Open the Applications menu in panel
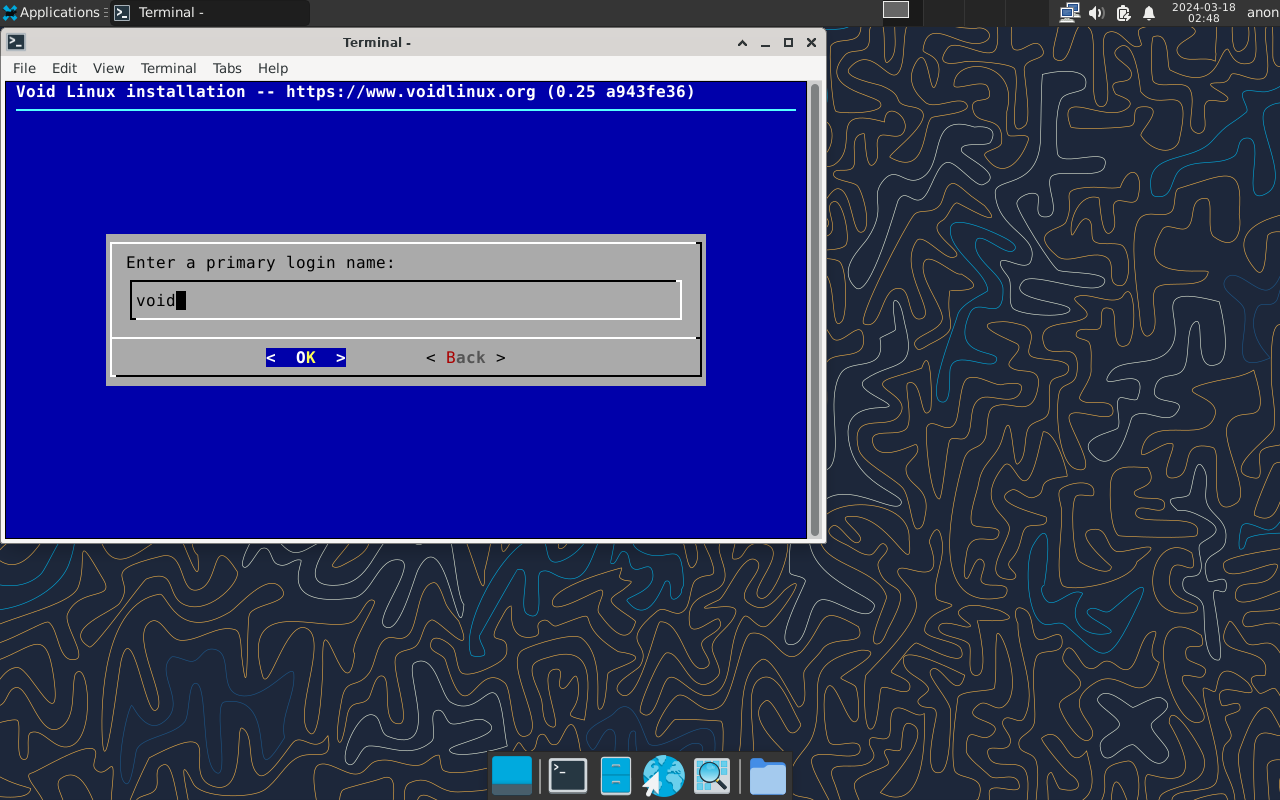 55,13
